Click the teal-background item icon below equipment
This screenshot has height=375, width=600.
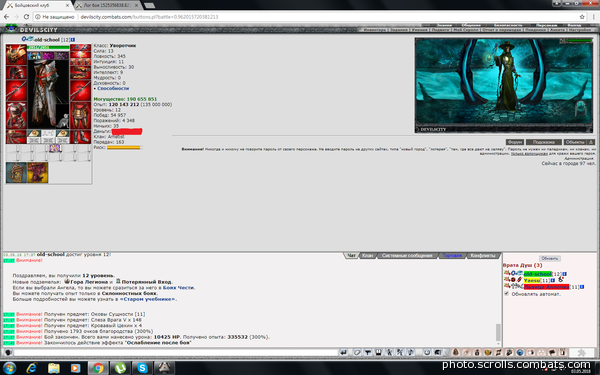click(x=16, y=173)
